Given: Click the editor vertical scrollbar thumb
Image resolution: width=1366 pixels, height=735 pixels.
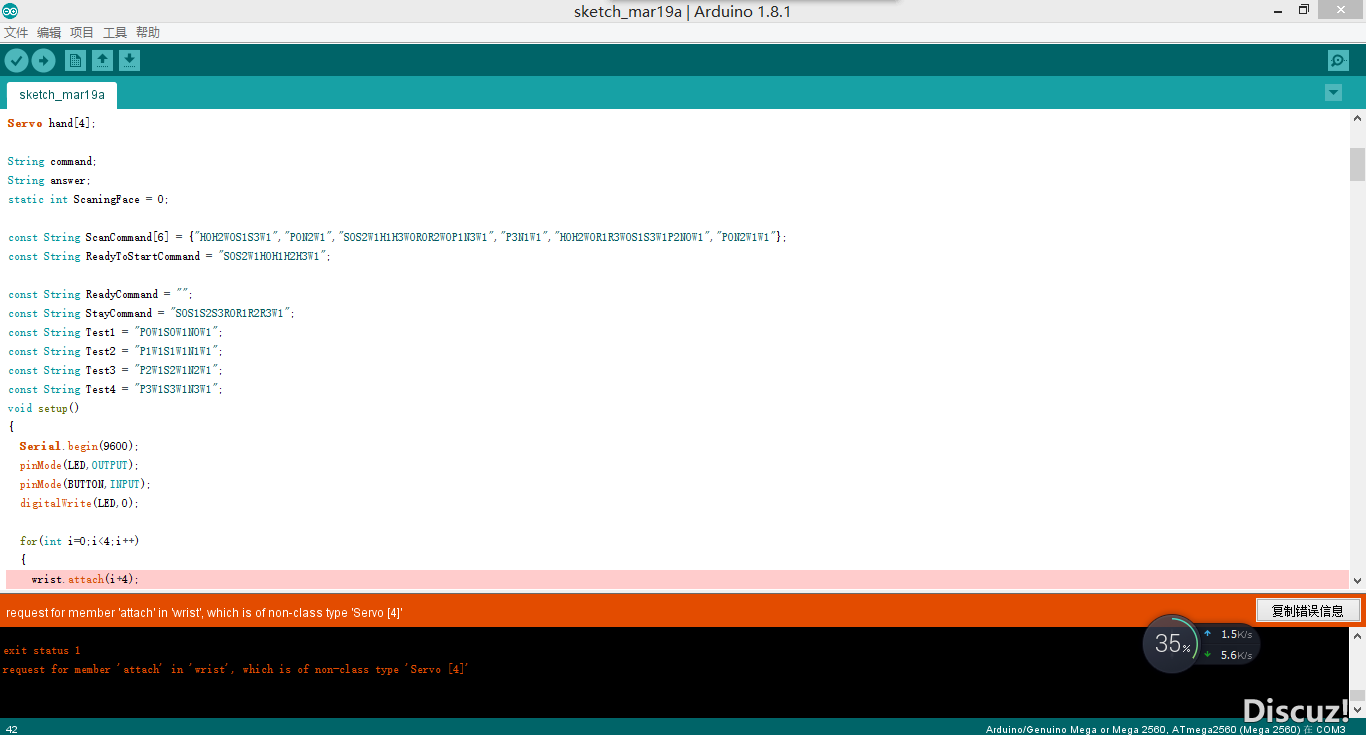Looking at the screenshot, I should pyautogui.click(x=1357, y=164).
